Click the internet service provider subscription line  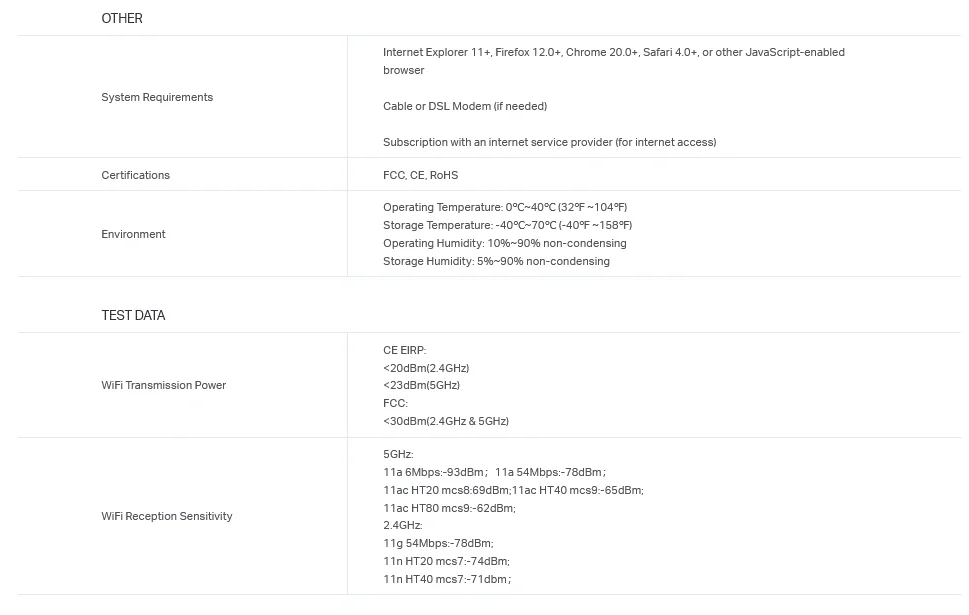point(549,142)
